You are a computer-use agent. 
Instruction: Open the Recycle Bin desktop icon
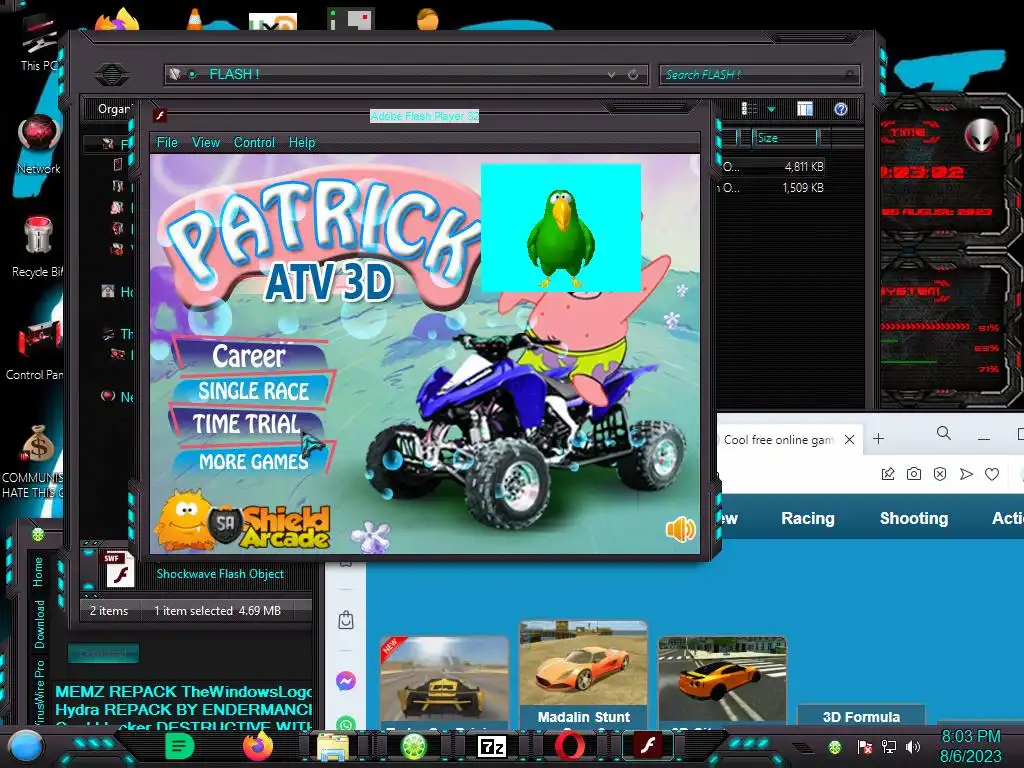(37, 247)
